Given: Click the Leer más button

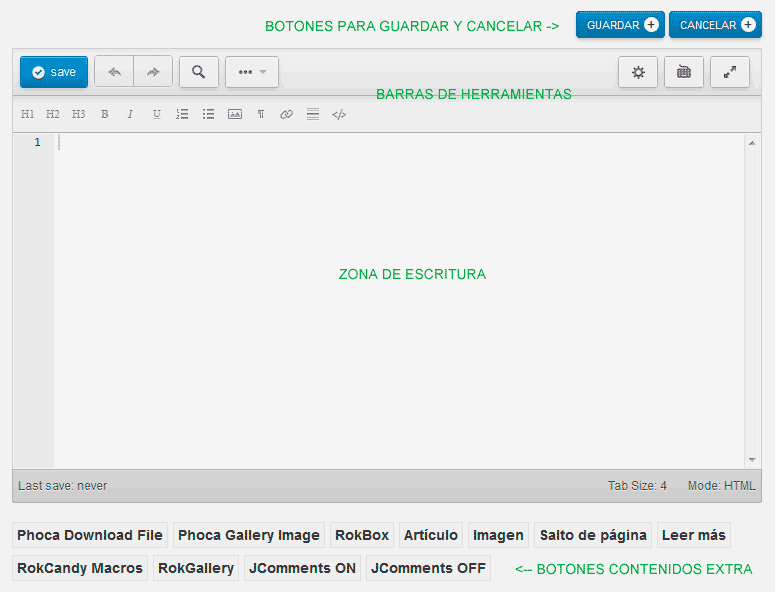Looking at the screenshot, I should click(693, 535).
